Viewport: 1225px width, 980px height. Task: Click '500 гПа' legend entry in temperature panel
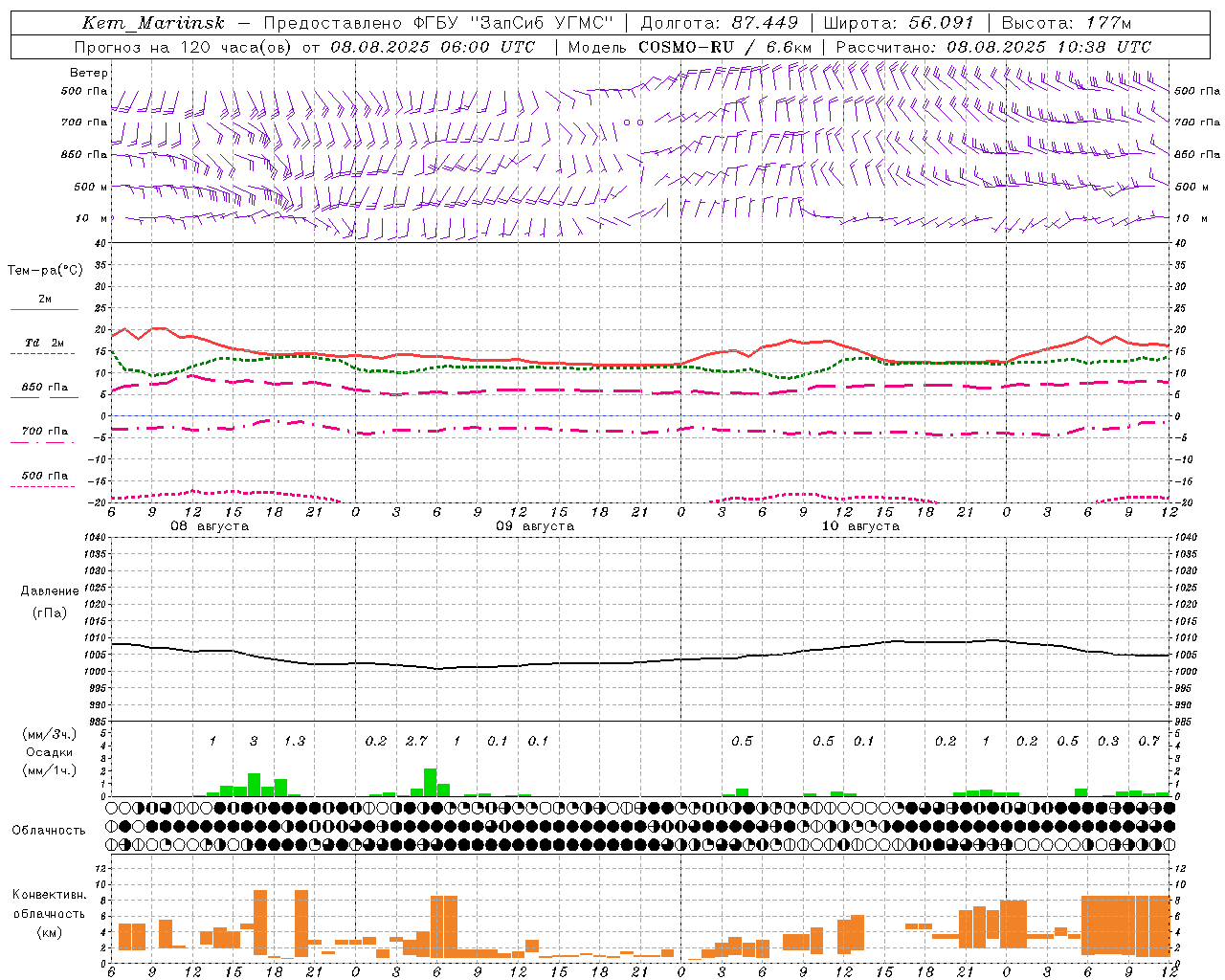point(45,476)
